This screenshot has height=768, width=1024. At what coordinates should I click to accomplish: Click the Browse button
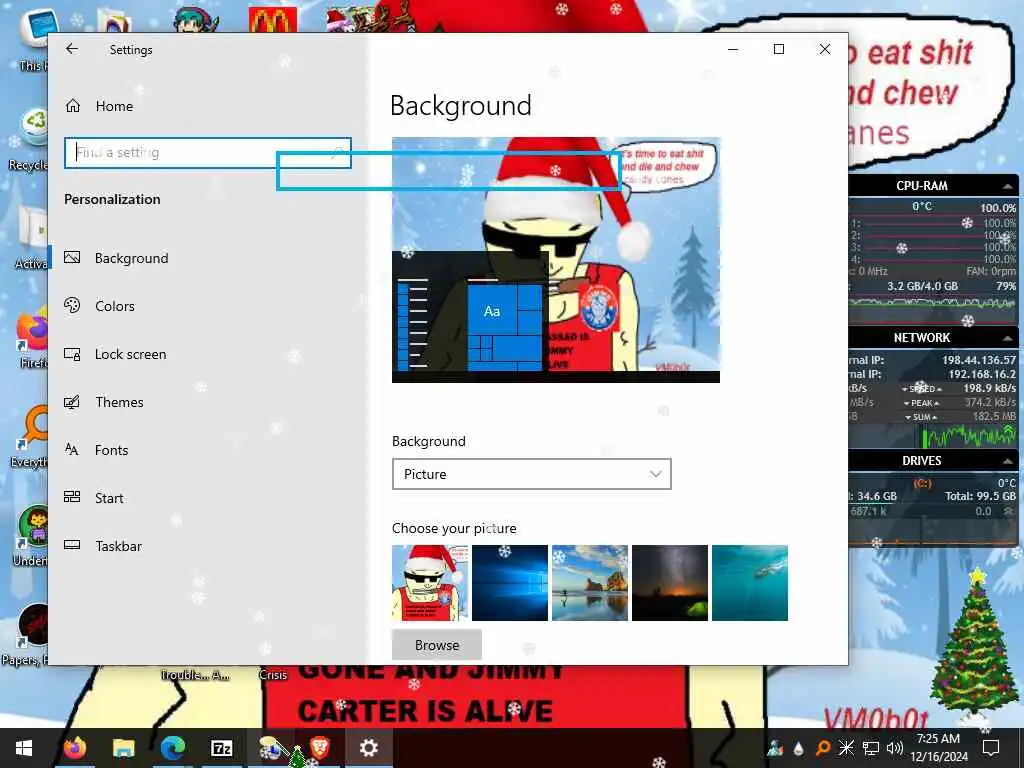coord(437,645)
